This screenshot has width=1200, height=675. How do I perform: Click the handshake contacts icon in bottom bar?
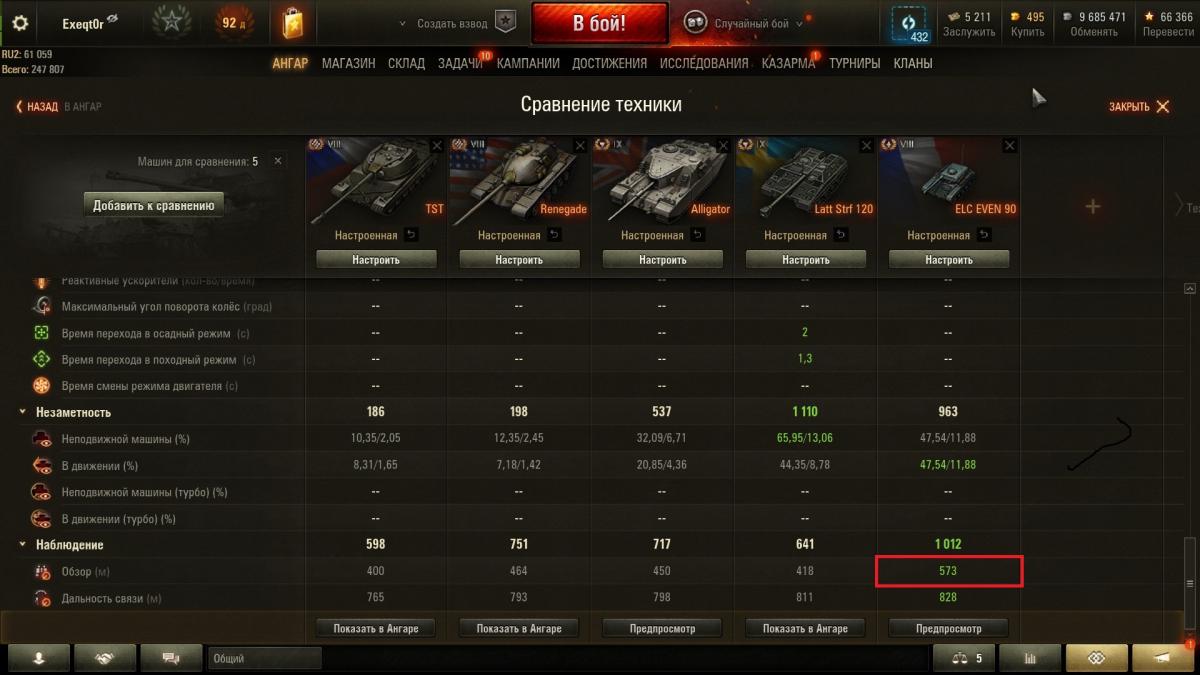[103, 658]
